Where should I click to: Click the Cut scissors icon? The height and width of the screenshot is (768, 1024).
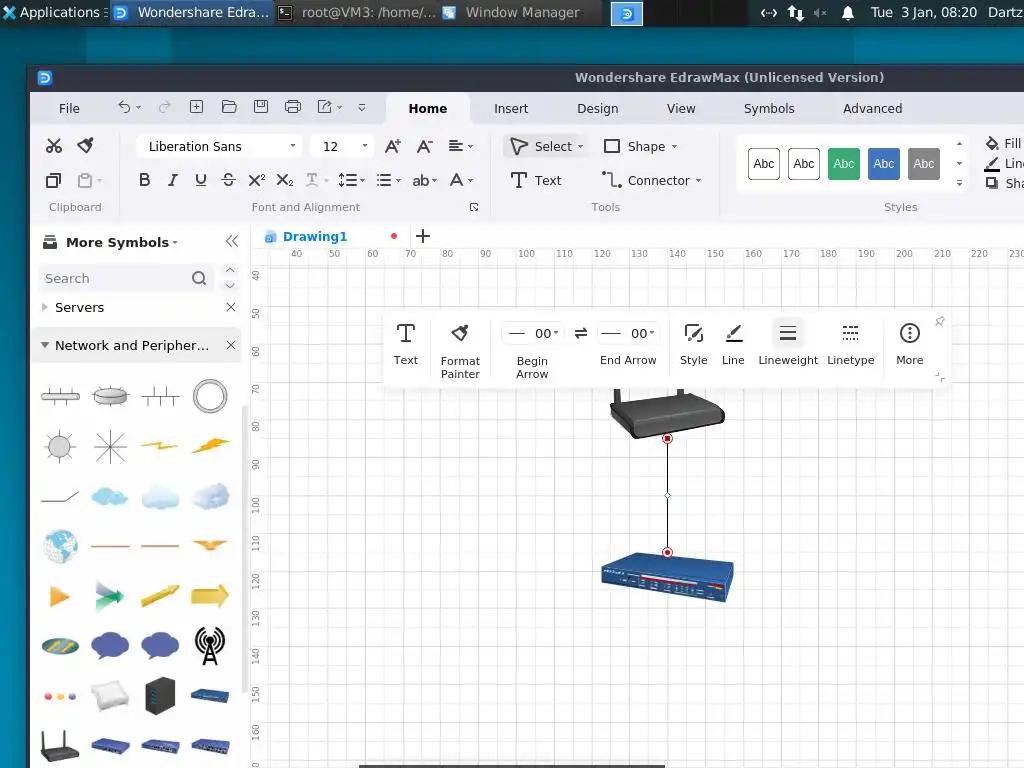(54, 146)
